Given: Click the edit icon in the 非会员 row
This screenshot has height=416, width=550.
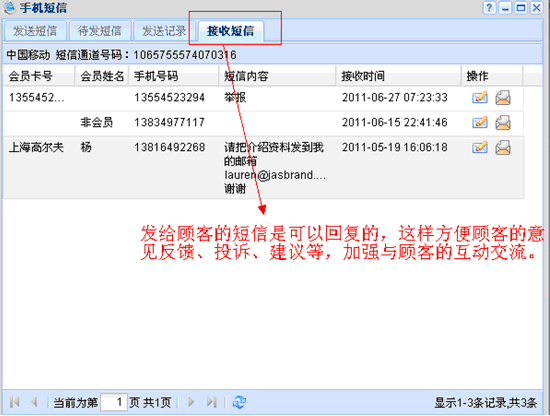Looking at the screenshot, I should 479,122.
